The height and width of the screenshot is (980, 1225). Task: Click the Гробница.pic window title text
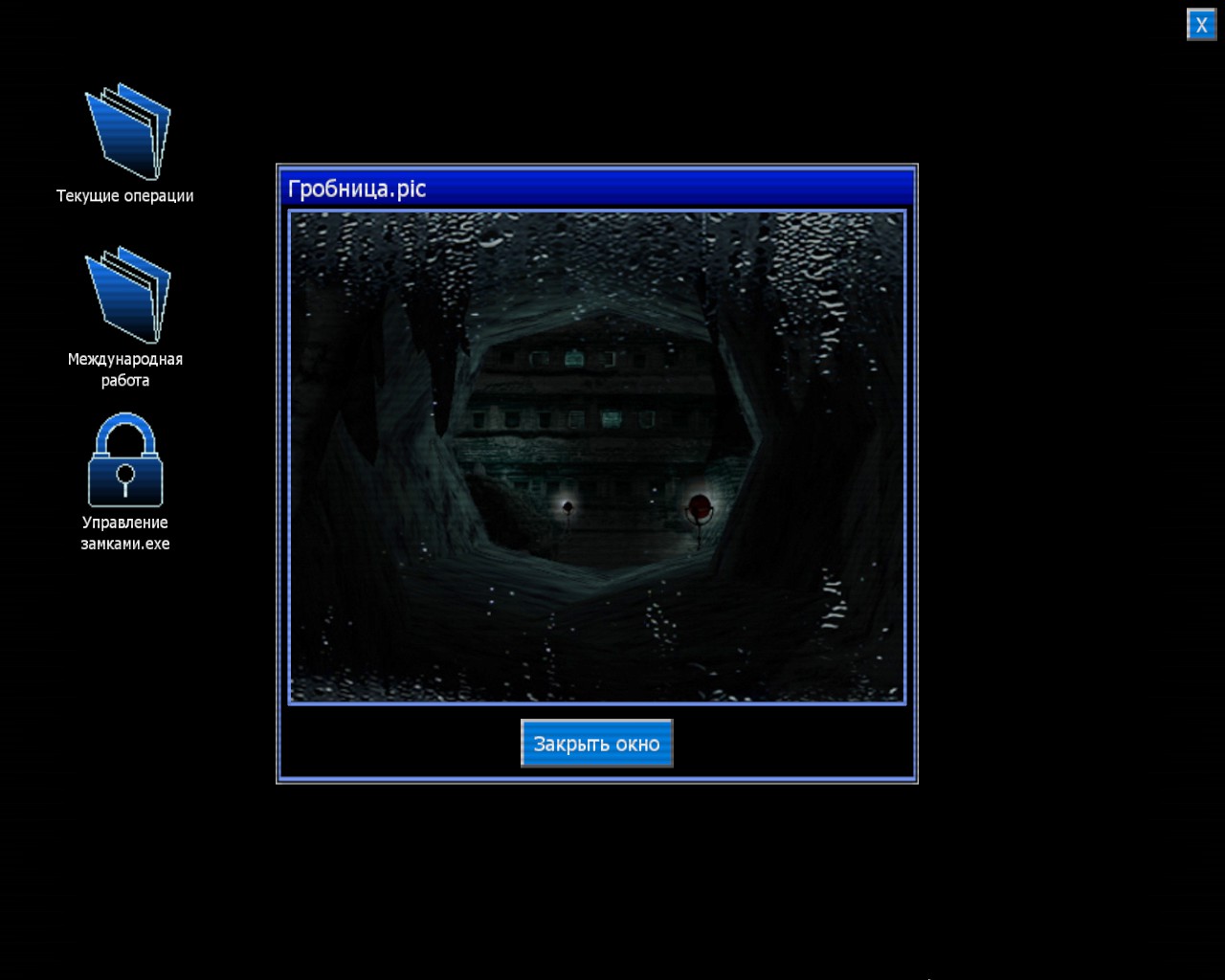357,189
